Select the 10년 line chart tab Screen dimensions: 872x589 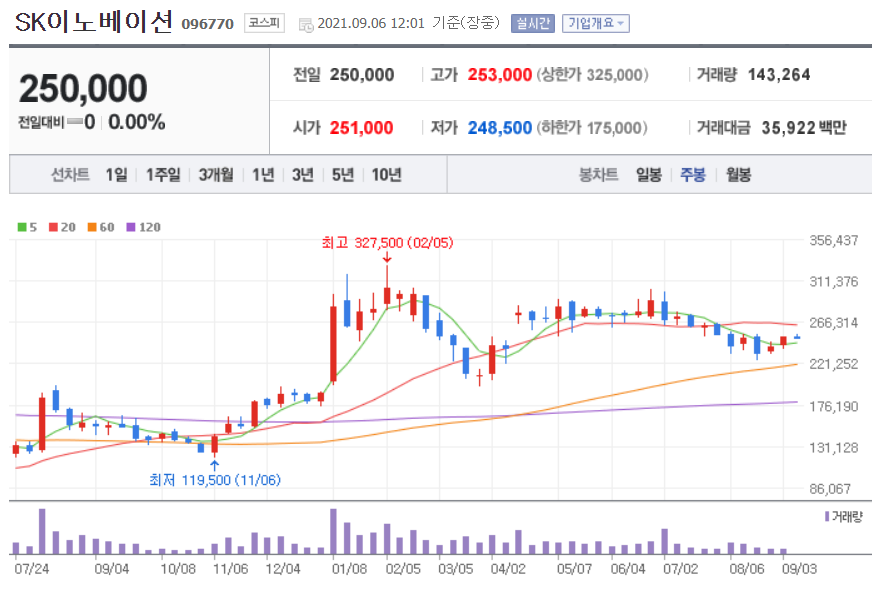point(387,175)
